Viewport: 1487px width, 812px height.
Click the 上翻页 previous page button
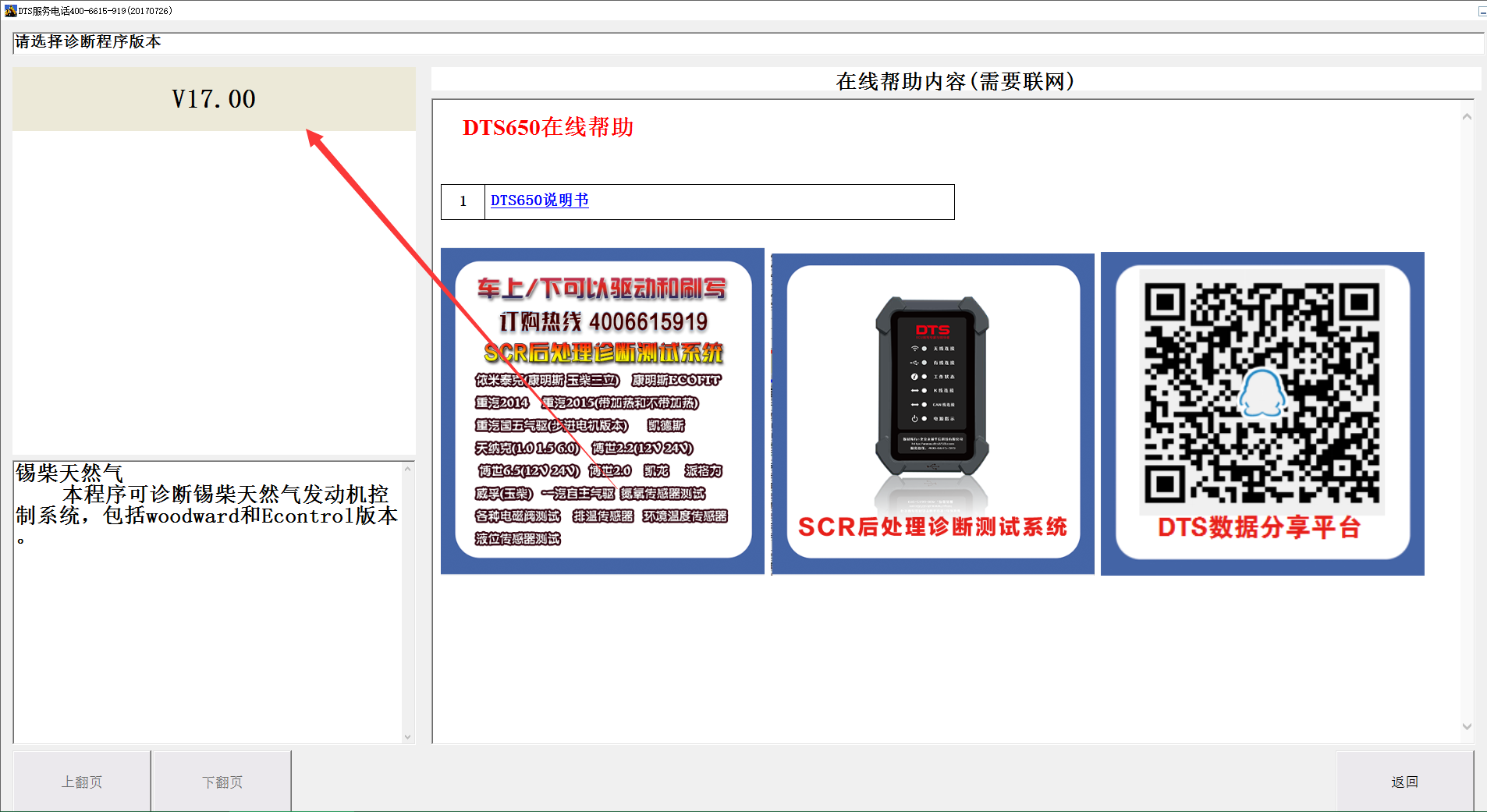tap(82, 782)
